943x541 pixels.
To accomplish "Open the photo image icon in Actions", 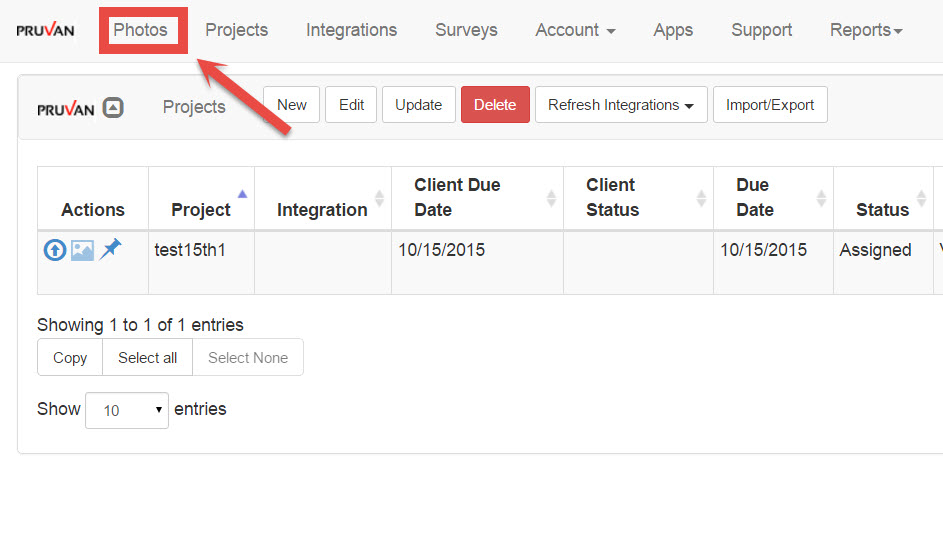I will click(x=82, y=250).
